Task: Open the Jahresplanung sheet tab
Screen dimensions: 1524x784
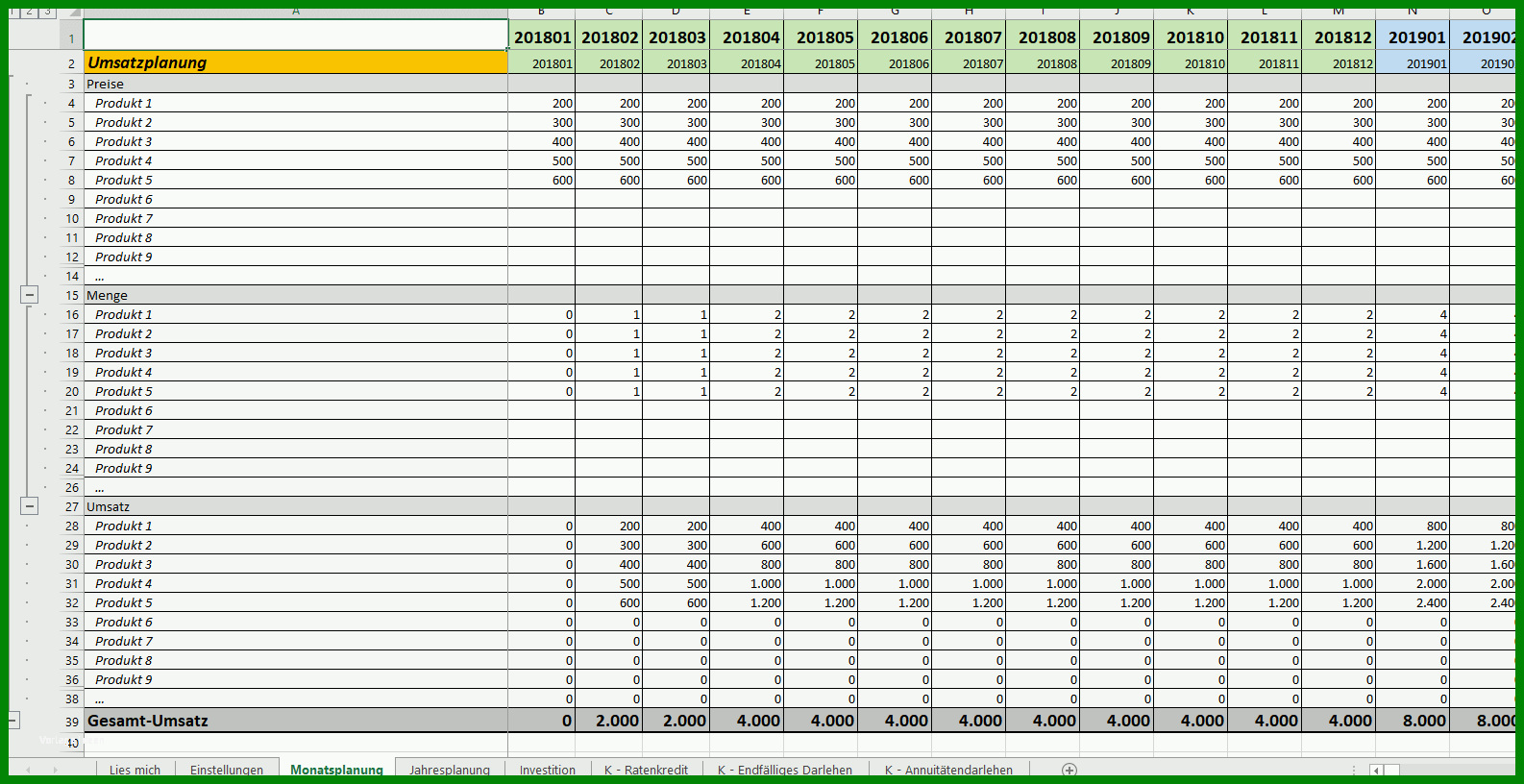Action: click(450, 770)
